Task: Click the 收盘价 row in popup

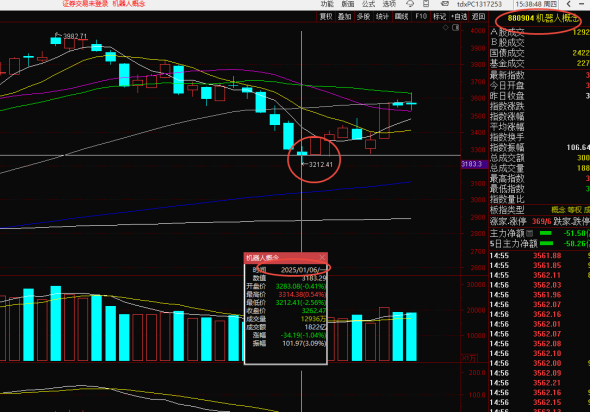Action: [x=286, y=311]
